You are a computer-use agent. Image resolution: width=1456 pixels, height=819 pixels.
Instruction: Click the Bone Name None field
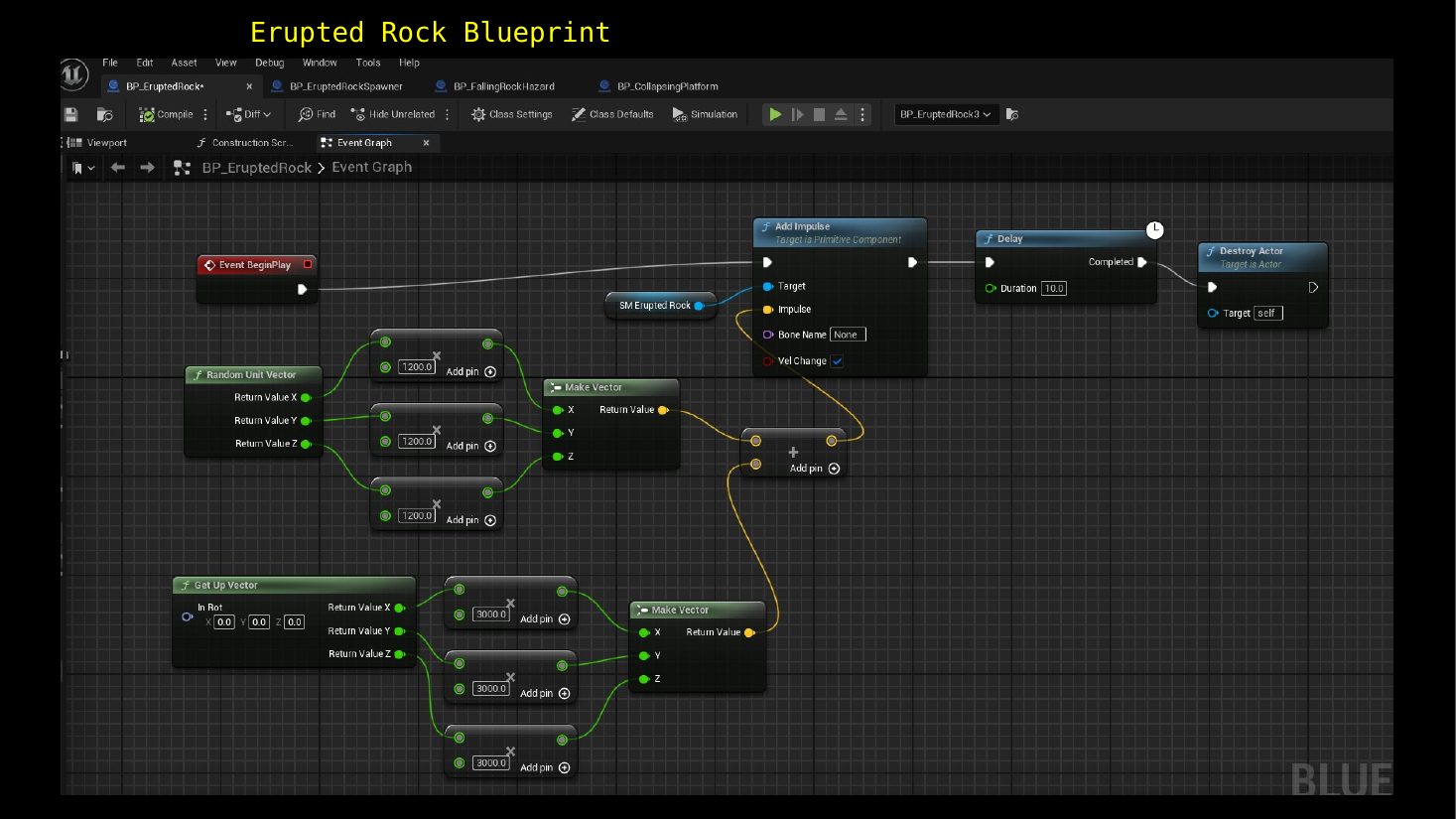click(x=848, y=335)
